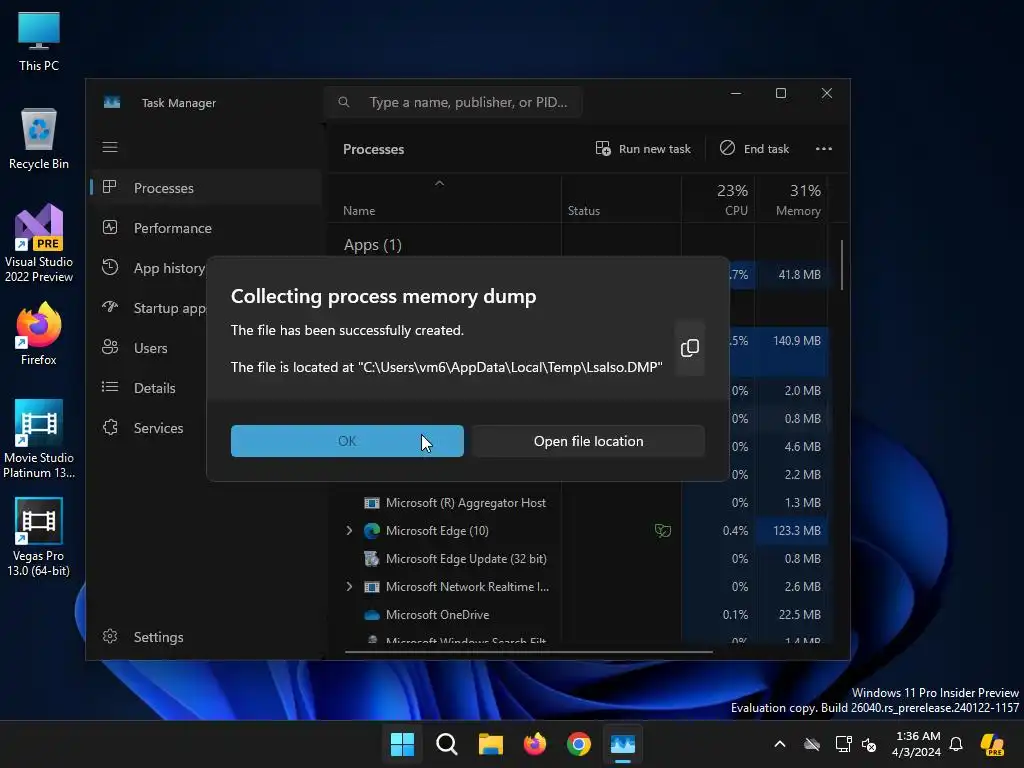Expand Microsoft Network Realtime process group

tap(349, 586)
